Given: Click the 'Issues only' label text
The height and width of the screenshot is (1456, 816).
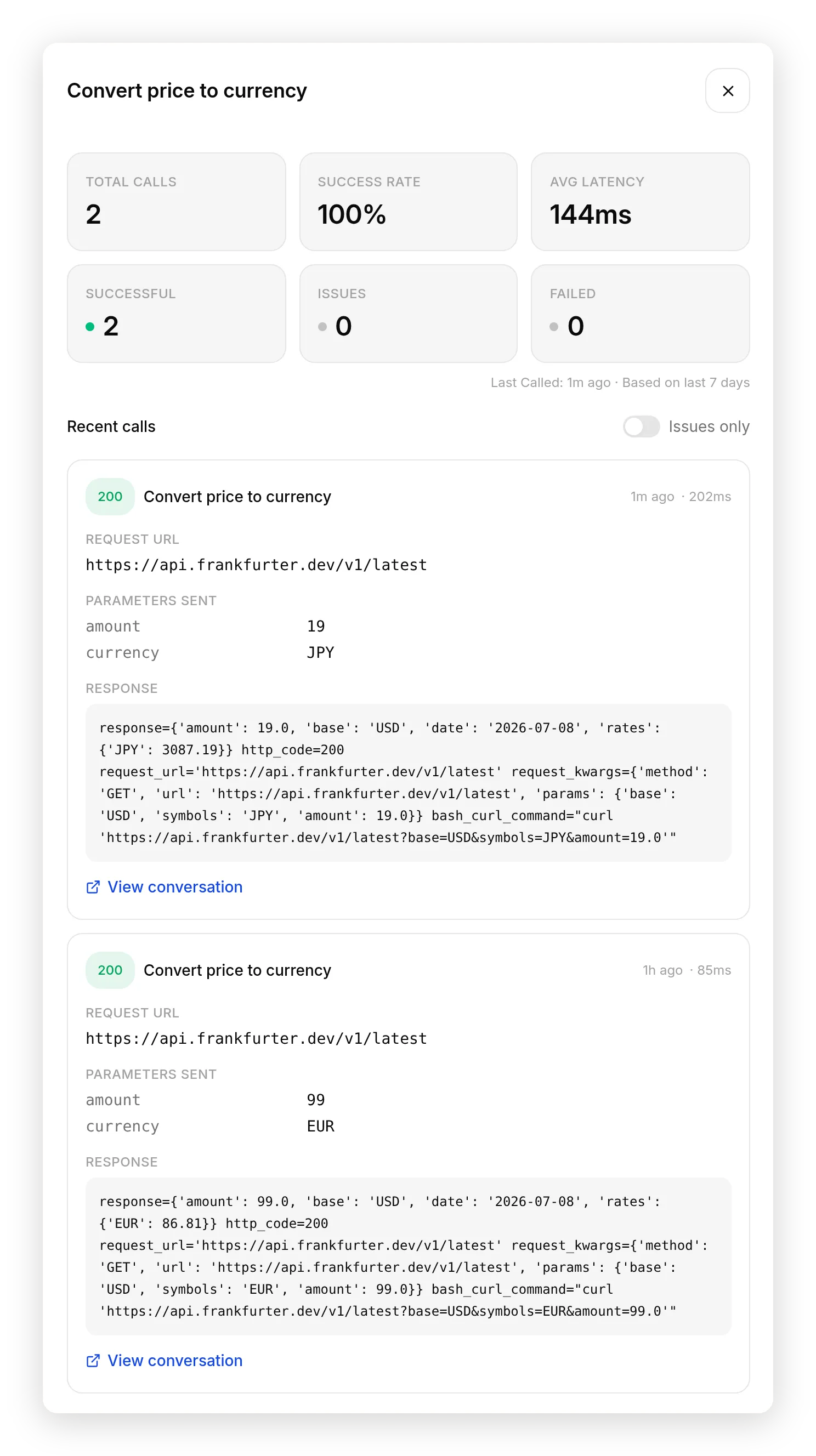Looking at the screenshot, I should 709,426.
